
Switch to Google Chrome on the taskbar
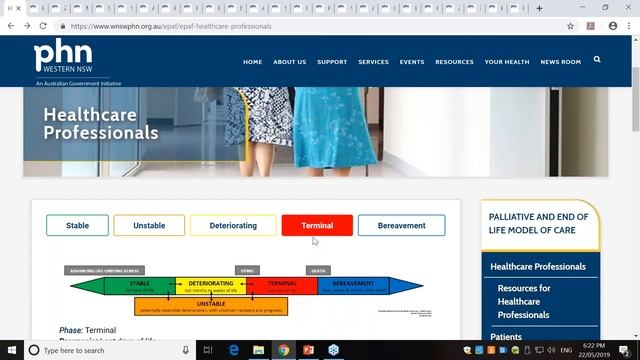(284, 350)
